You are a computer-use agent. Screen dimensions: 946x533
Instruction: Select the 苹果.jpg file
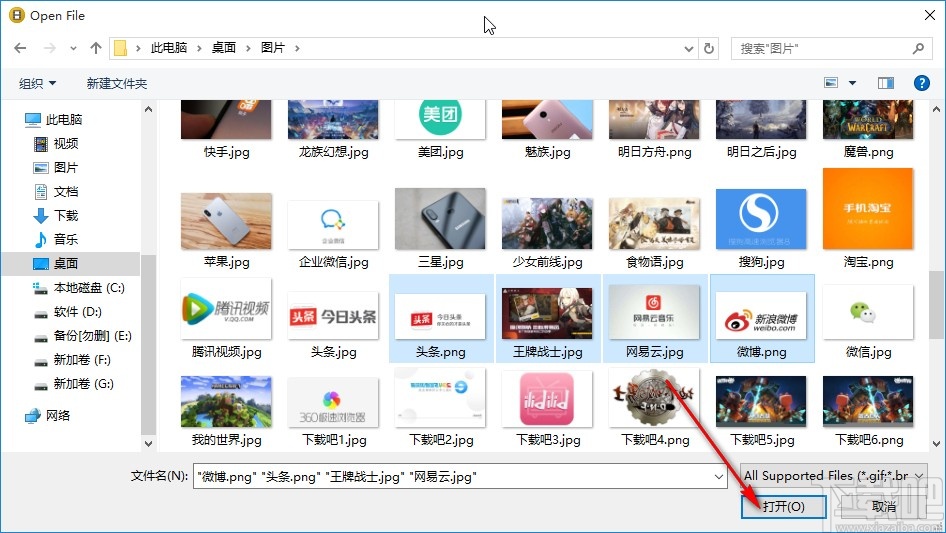[226, 231]
